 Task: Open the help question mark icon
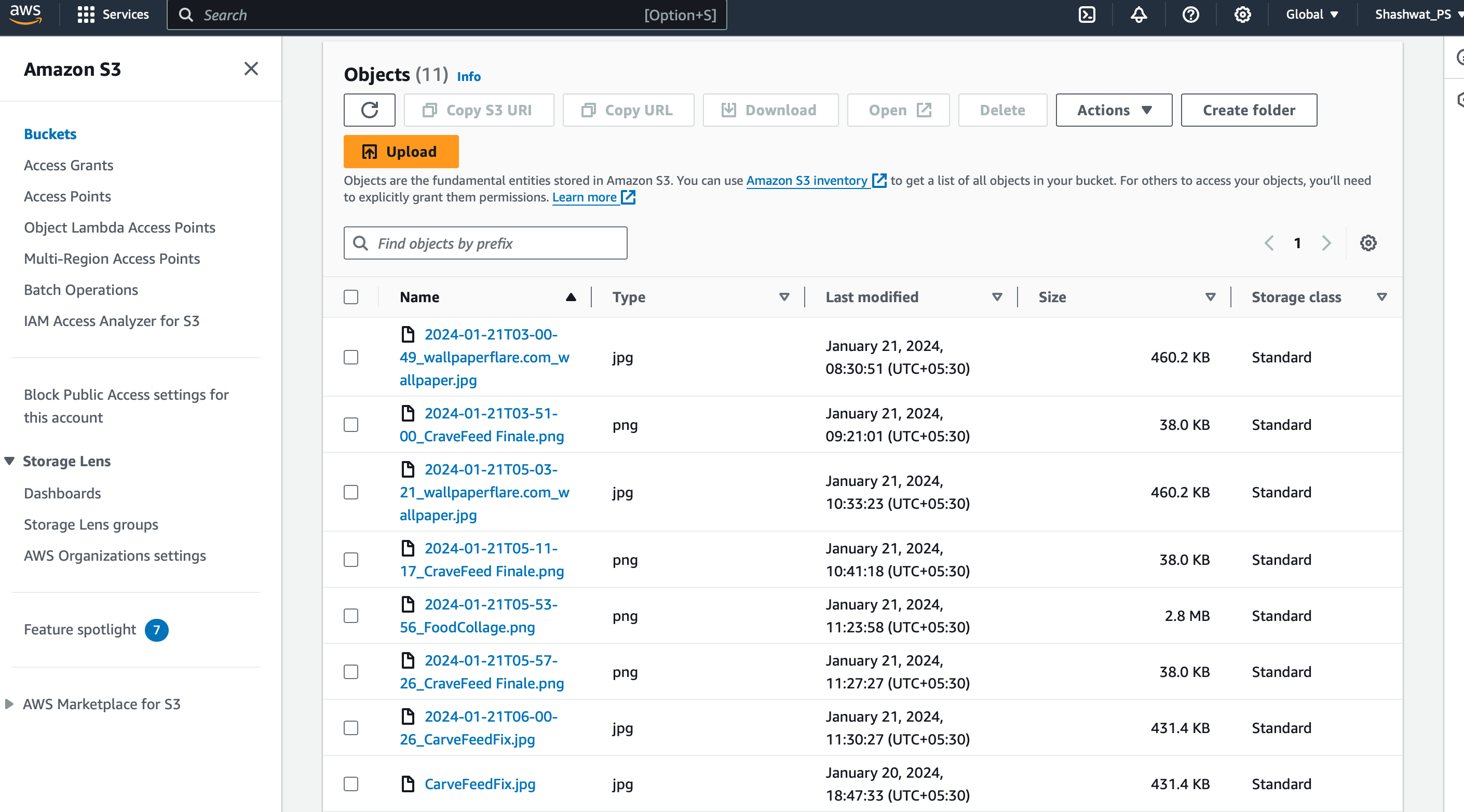(x=1190, y=15)
